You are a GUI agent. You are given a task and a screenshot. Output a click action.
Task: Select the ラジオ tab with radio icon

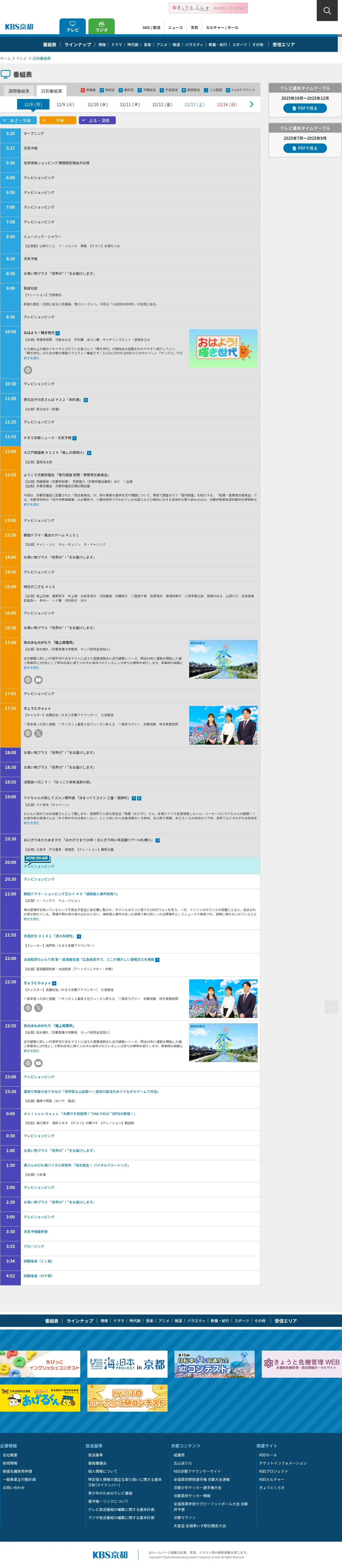[x=102, y=27]
